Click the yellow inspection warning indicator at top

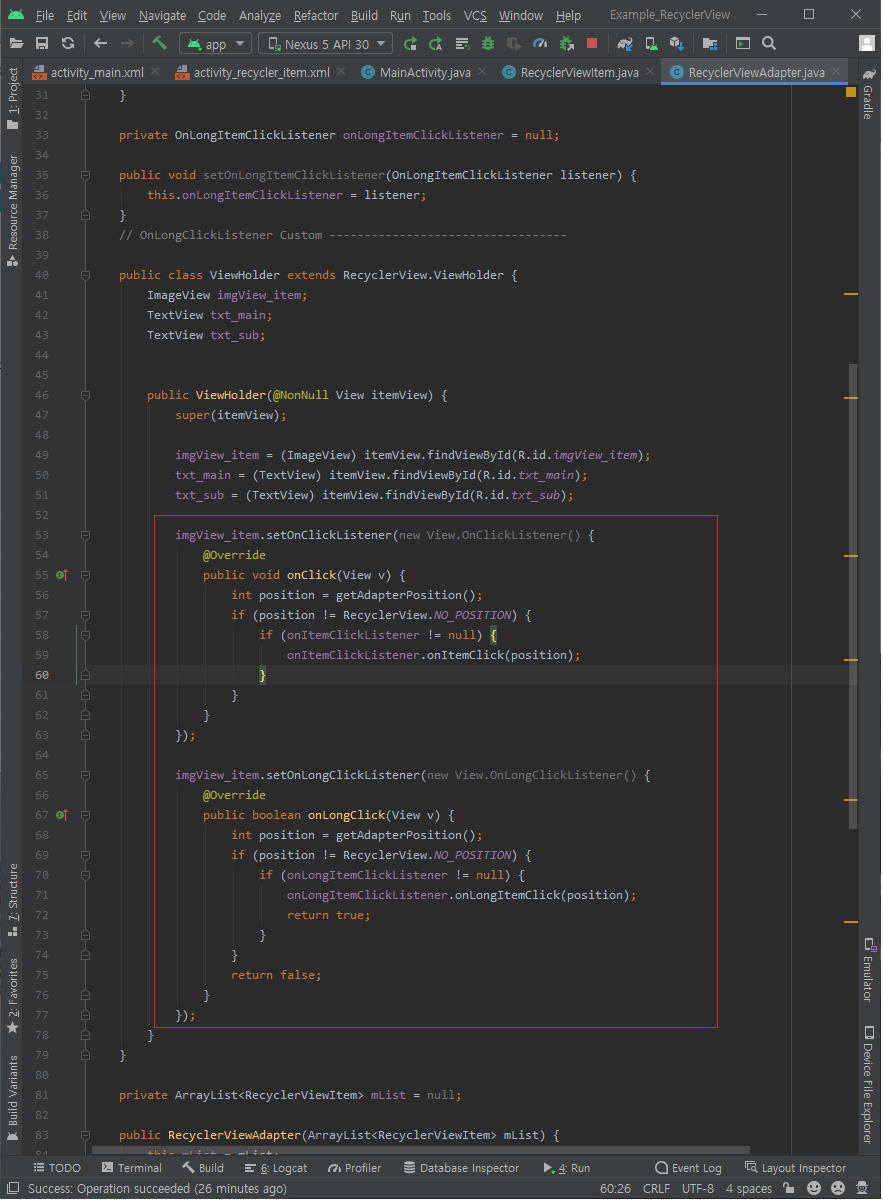point(852,92)
